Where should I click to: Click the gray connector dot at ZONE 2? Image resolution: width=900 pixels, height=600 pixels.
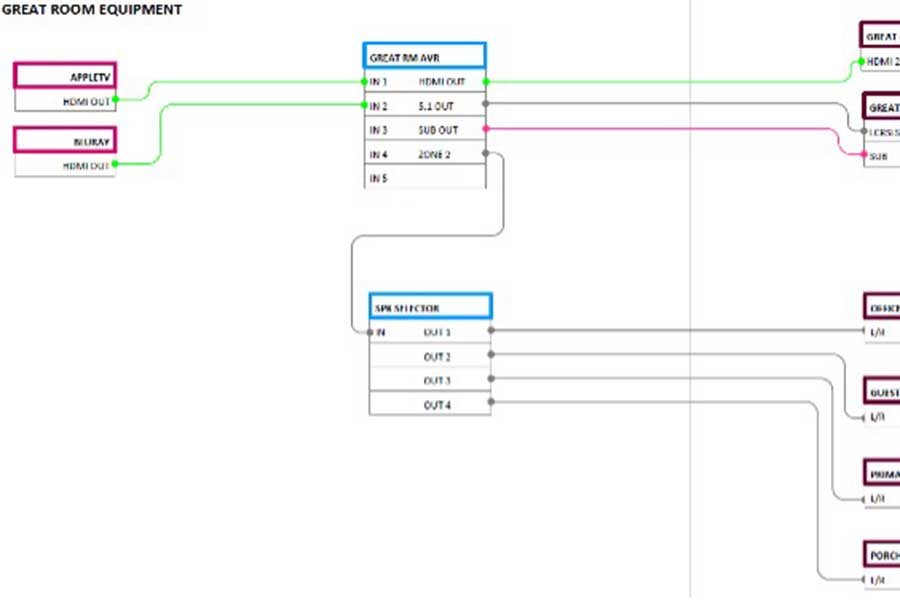pyautogui.click(x=486, y=153)
